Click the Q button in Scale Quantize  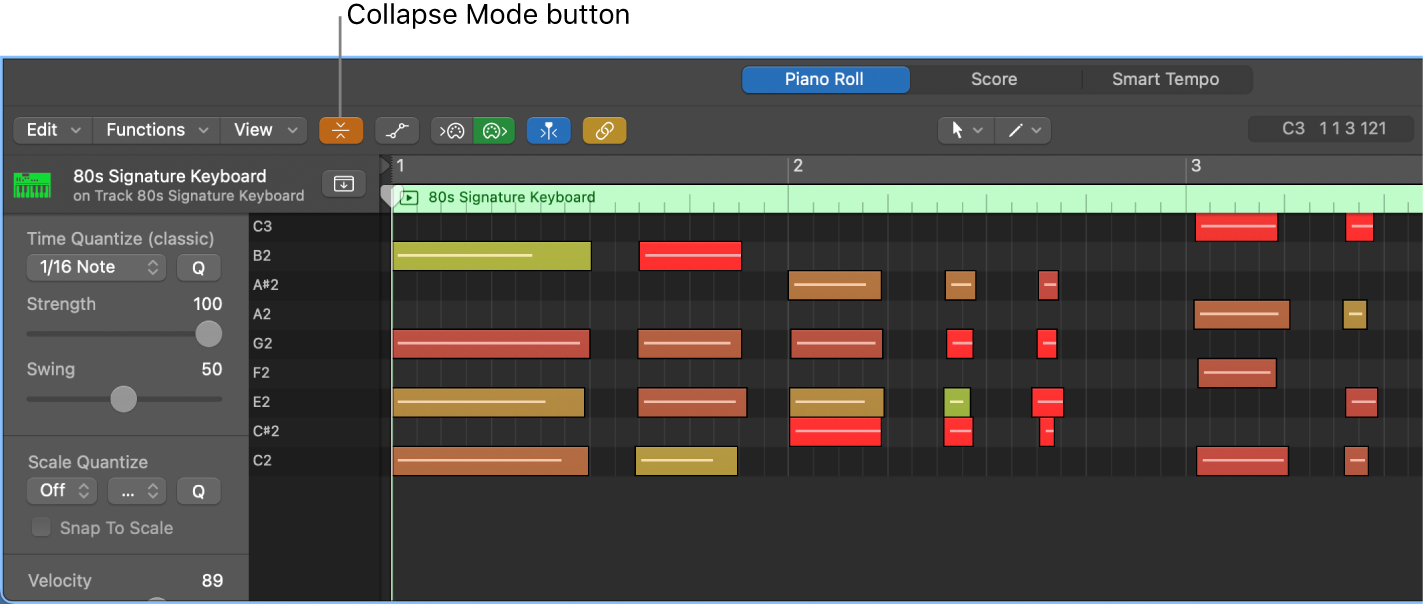tap(198, 491)
